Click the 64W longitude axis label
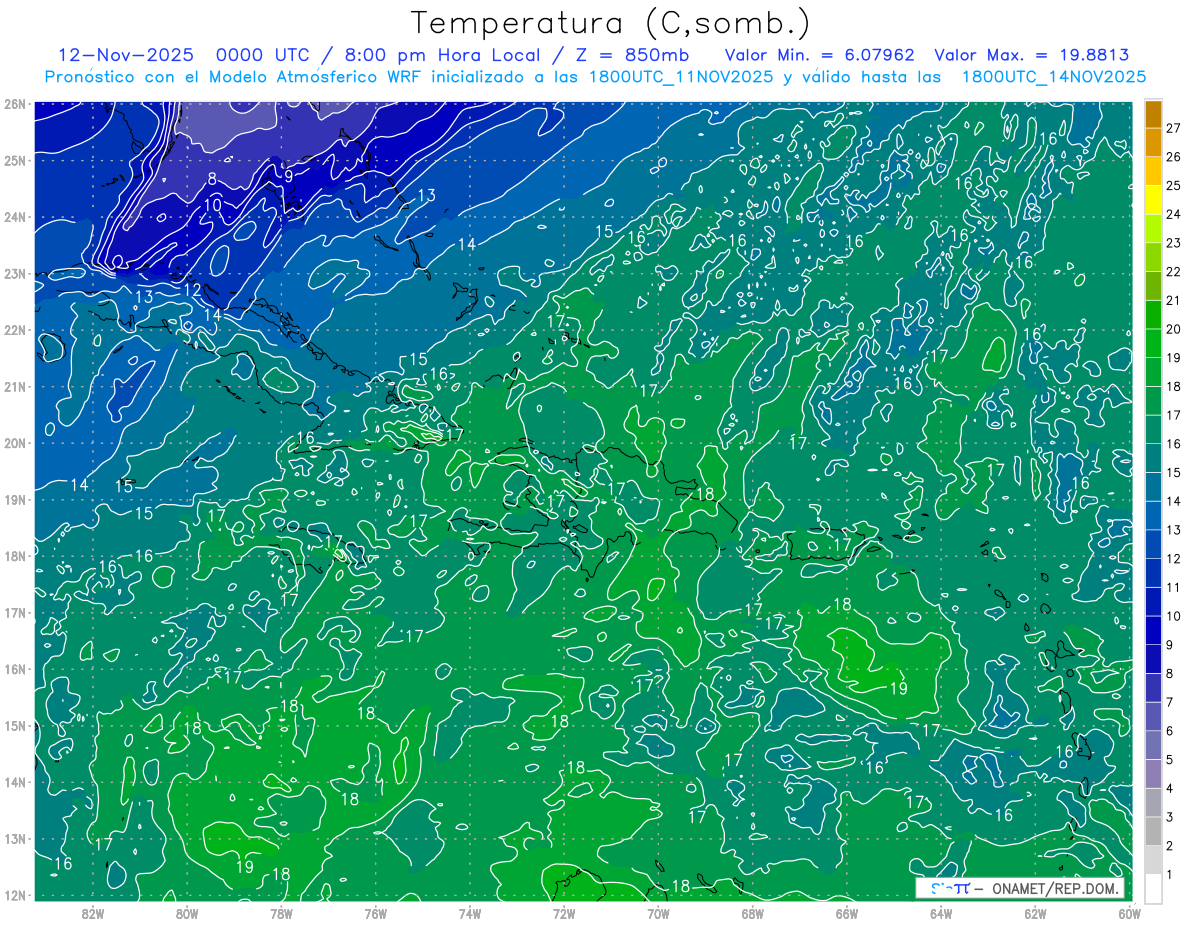The height and width of the screenshot is (927, 1200). coord(941,914)
